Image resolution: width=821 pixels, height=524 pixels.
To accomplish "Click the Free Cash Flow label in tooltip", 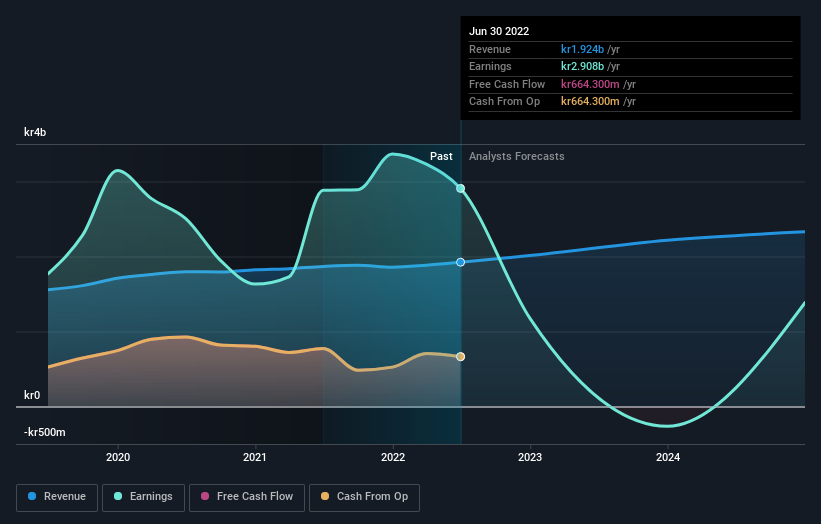I will click(x=507, y=84).
